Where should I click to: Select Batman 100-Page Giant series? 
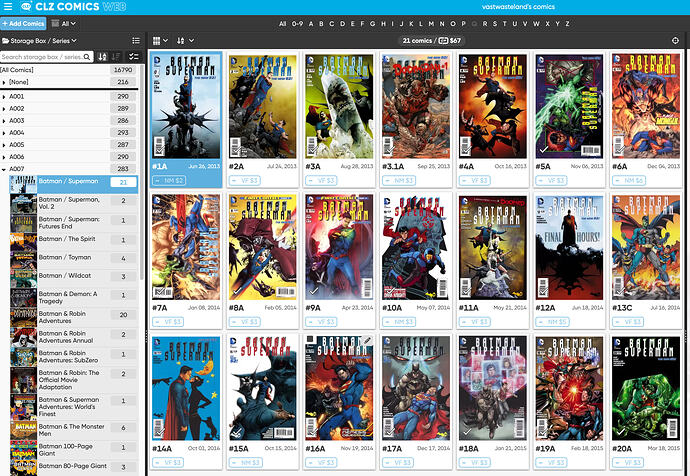[x=74, y=450]
